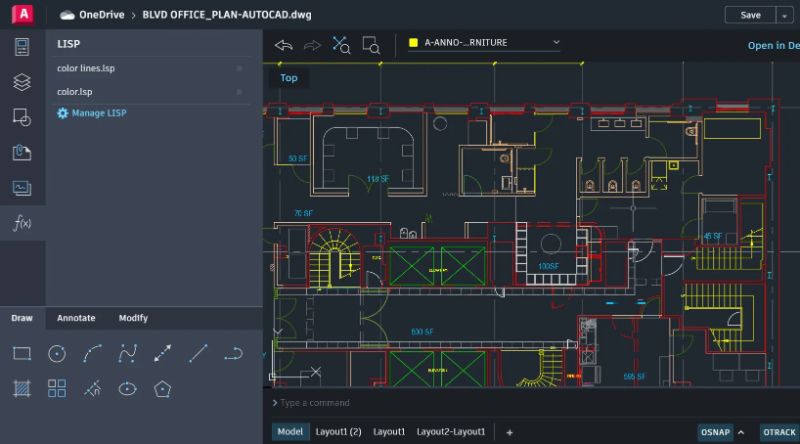Click the 100SF room label
Screen dimensions: 800x444
[548, 266]
